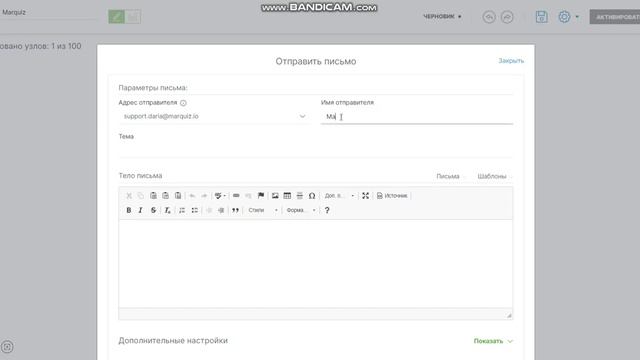Click the АКТИВИРОВАТЬ button
This screenshot has width=640, height=360.
615,17
